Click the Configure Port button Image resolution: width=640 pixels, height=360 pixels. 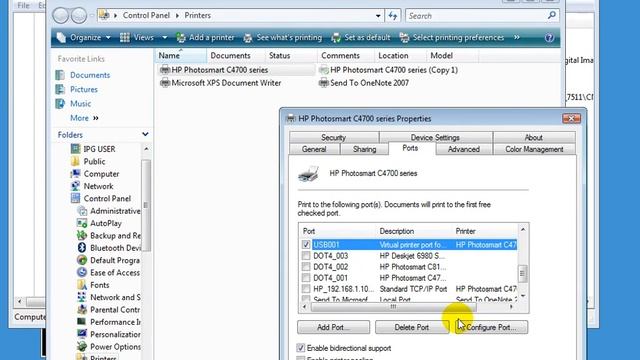[491, 327]
